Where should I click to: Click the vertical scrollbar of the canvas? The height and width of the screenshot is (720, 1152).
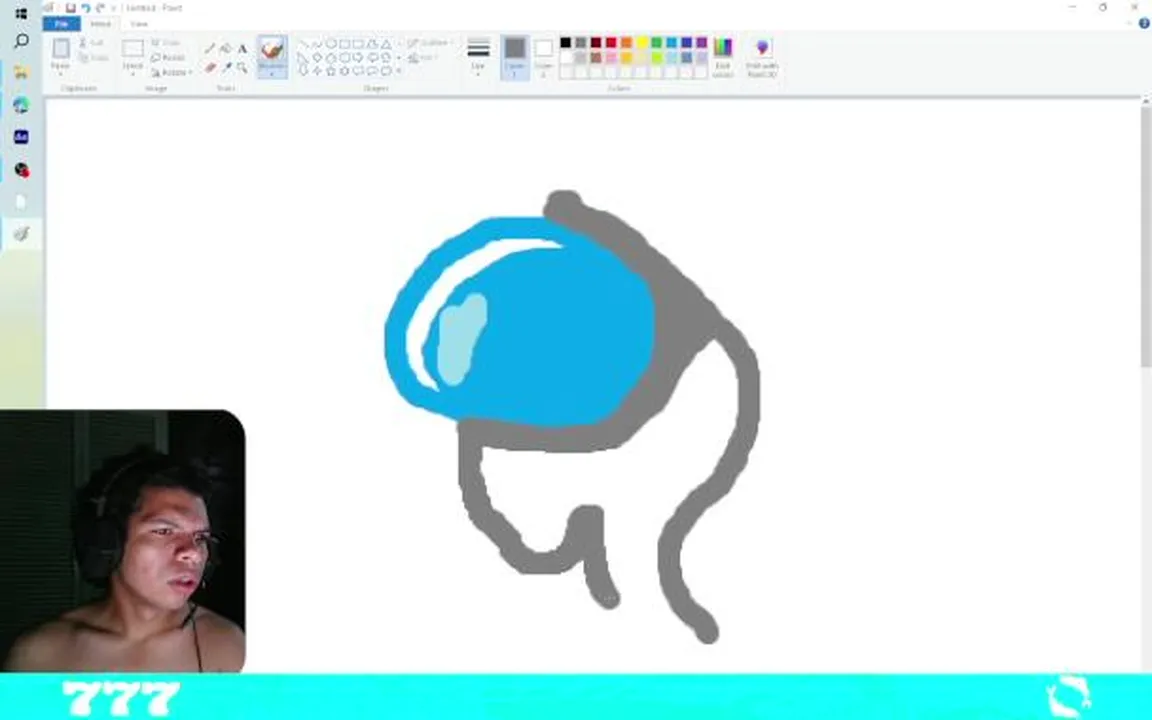pos(1145,235)
